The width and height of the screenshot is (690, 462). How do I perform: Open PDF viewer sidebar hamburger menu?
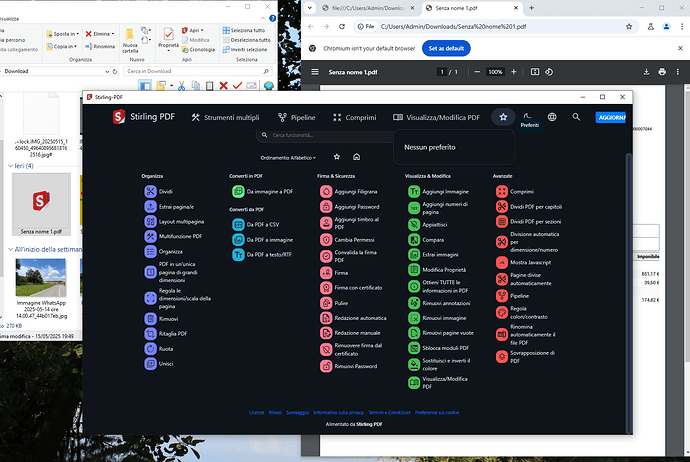tap(315, 72)
